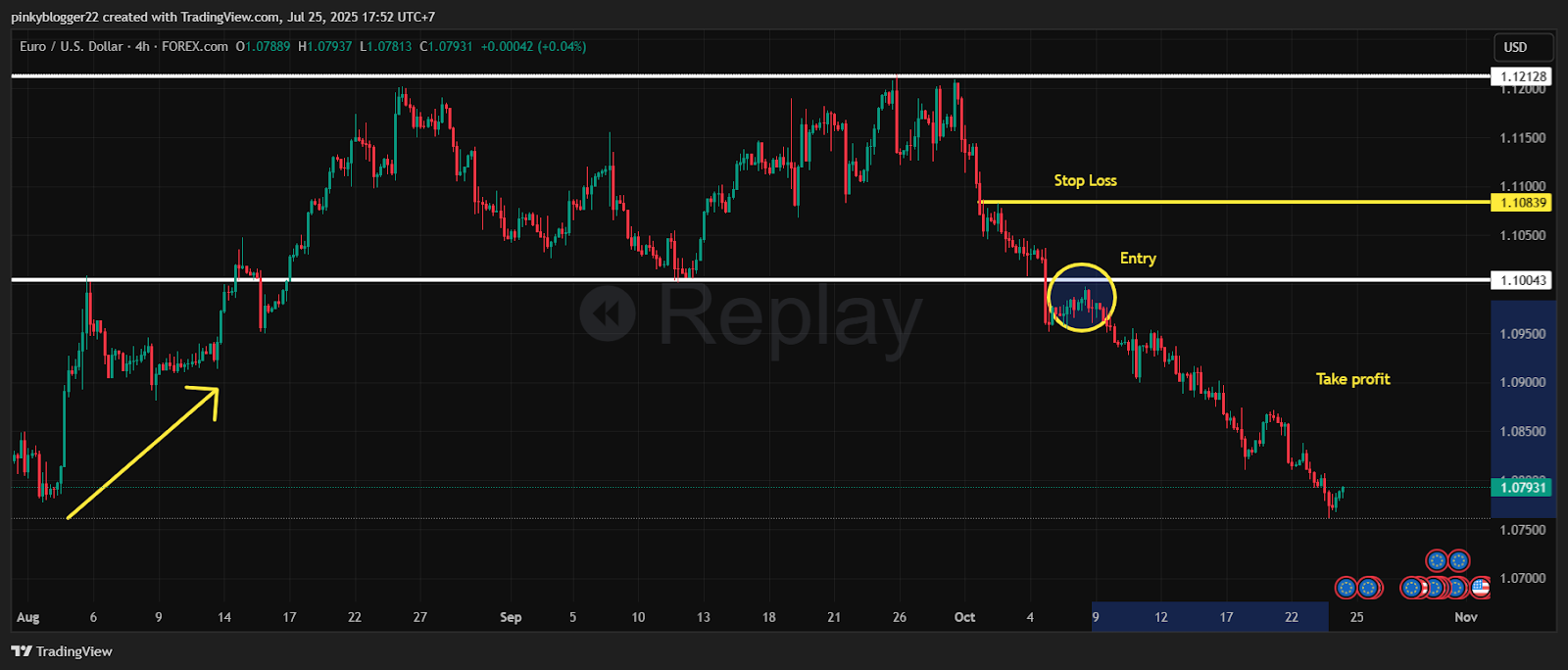Click the high value H1.07937
The height and width of the screenshot is (670, 1568).
point(324,46)
